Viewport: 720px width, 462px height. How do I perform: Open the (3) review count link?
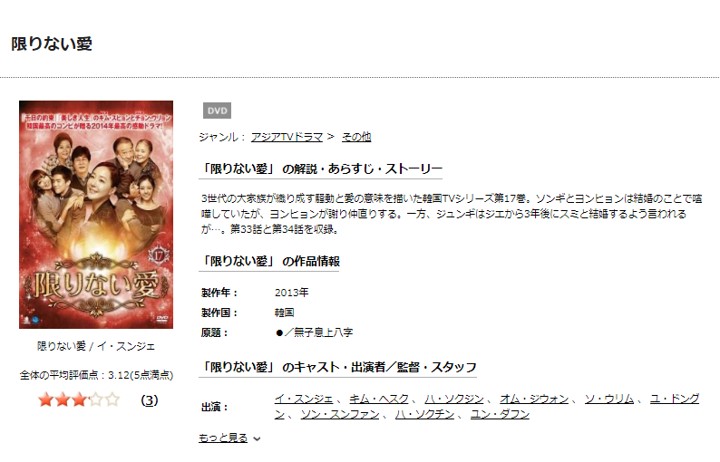point(149,400)
